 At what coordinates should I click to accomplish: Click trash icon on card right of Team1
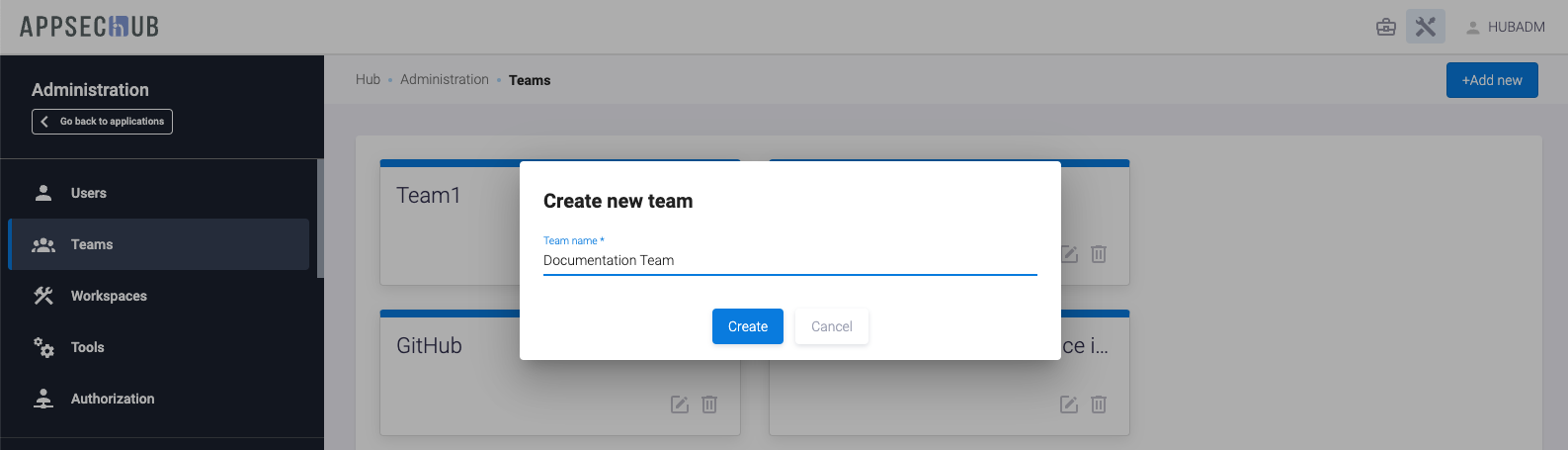(1099, 254)
